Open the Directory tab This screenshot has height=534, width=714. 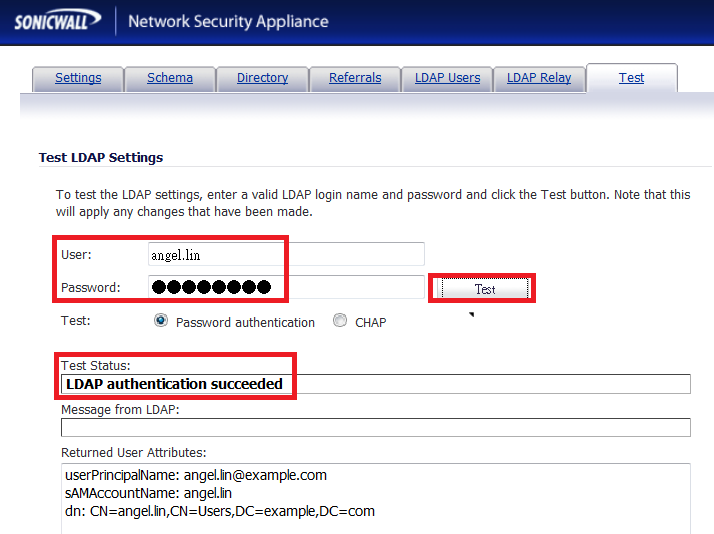[262, 78]
